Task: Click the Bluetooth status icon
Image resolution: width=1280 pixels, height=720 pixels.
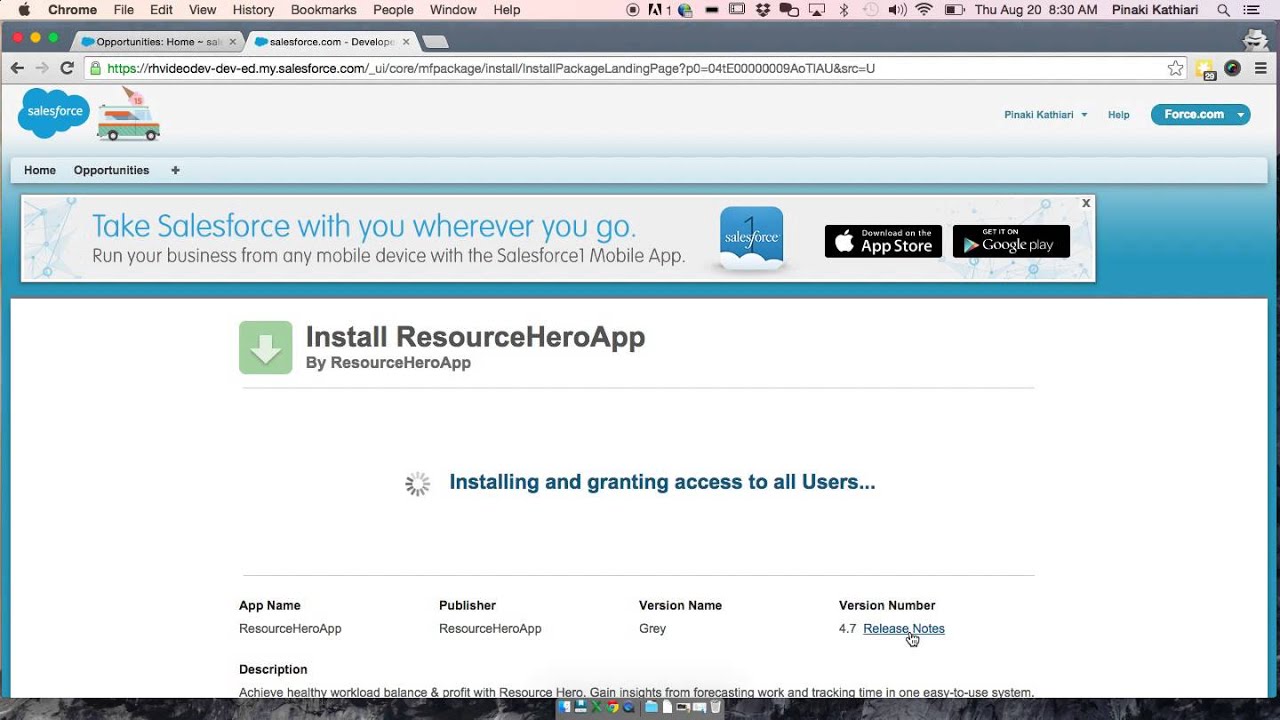Action: click(x=843, y=10)
